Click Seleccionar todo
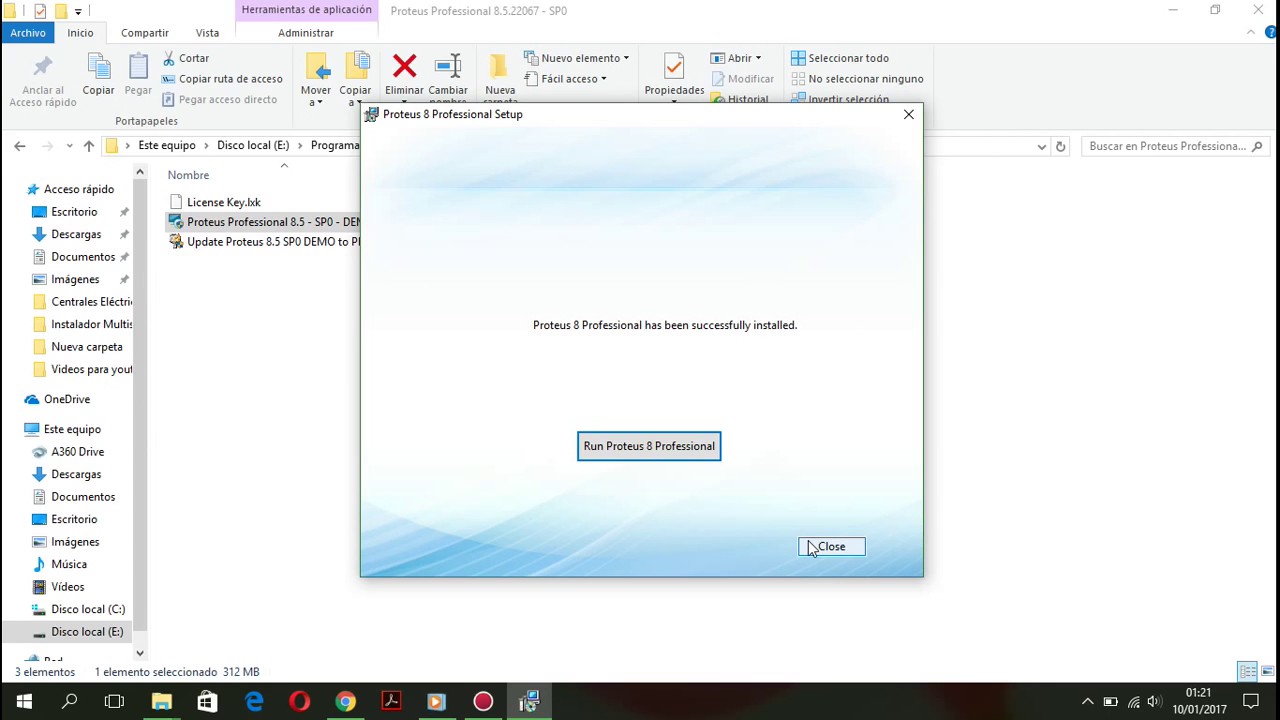Viewport: 1280px width, 720px height. click(x=840, y=58)
